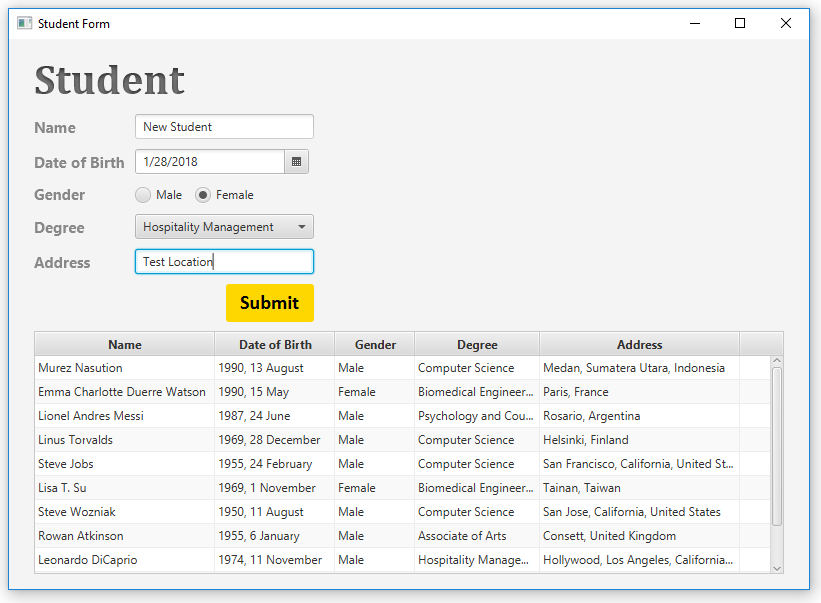Focus the Name input field
The image size is (821, 603).
tap(224, 127)
